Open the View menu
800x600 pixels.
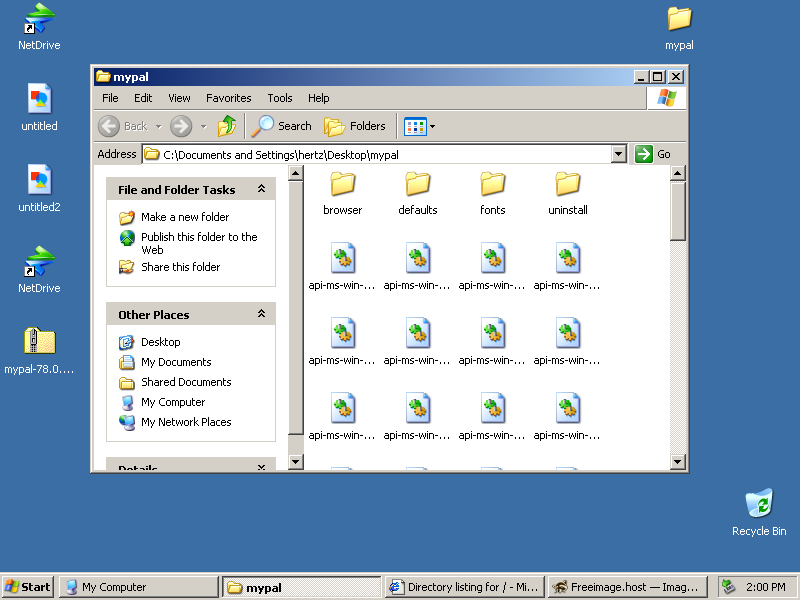(179, 98)
